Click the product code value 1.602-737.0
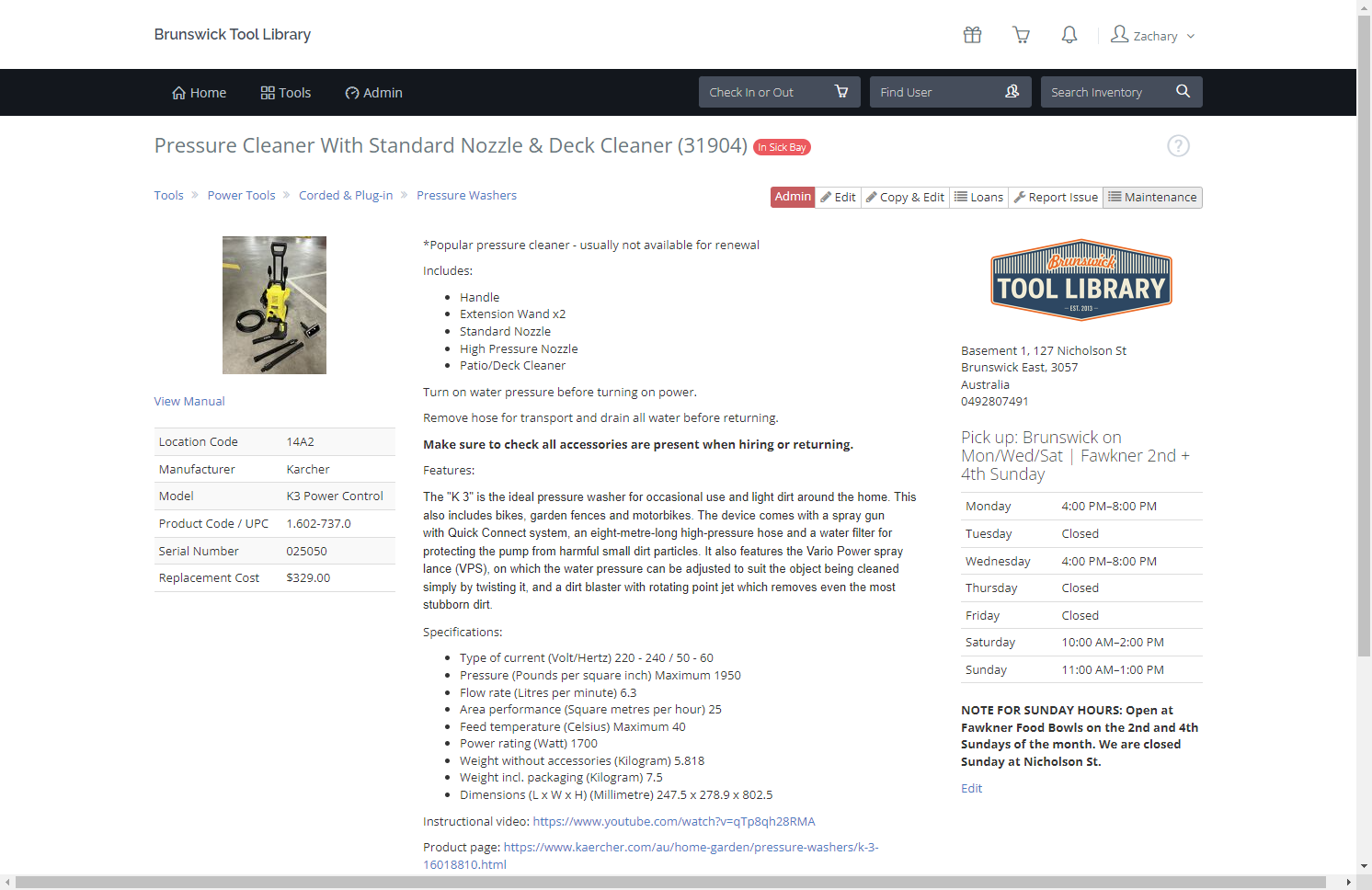 pos(318,524)
